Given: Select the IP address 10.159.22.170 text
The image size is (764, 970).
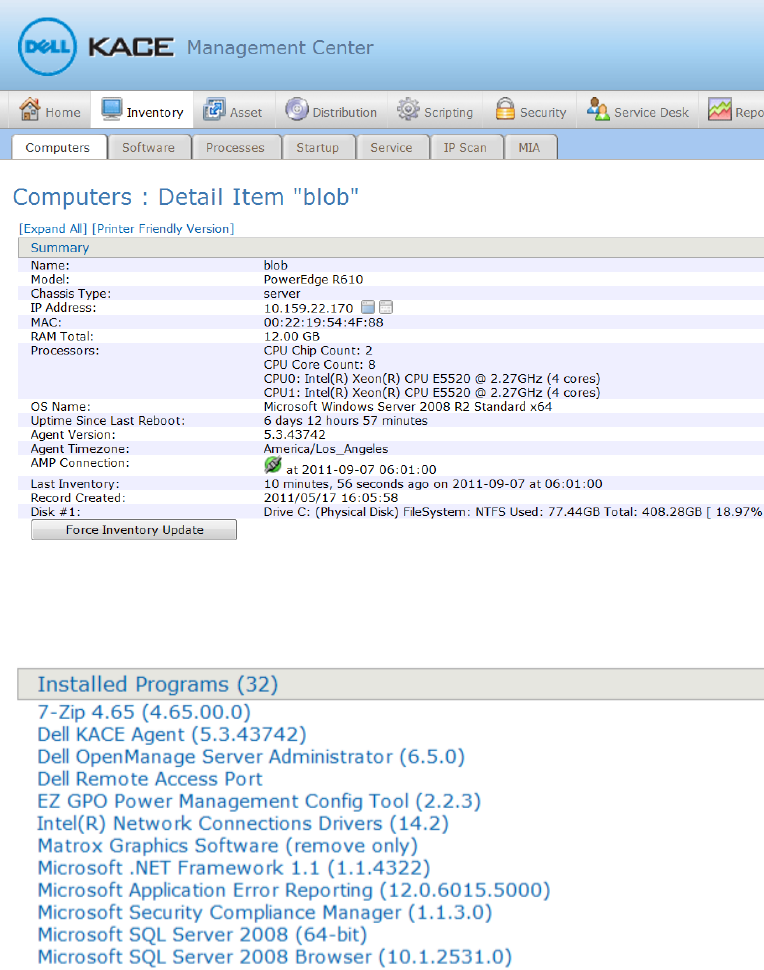Looking at the screenshot, I should coord(309,308).
